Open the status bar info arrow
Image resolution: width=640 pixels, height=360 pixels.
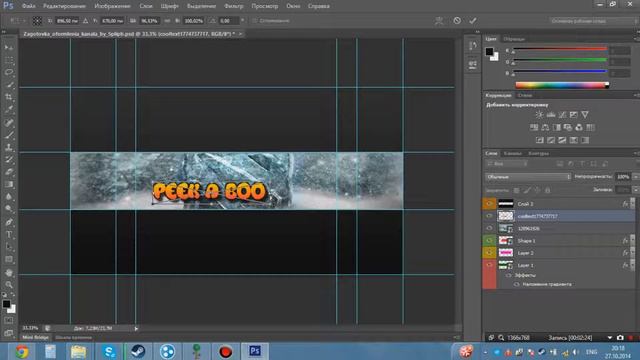pyautogui.click(x=136, y=328)
